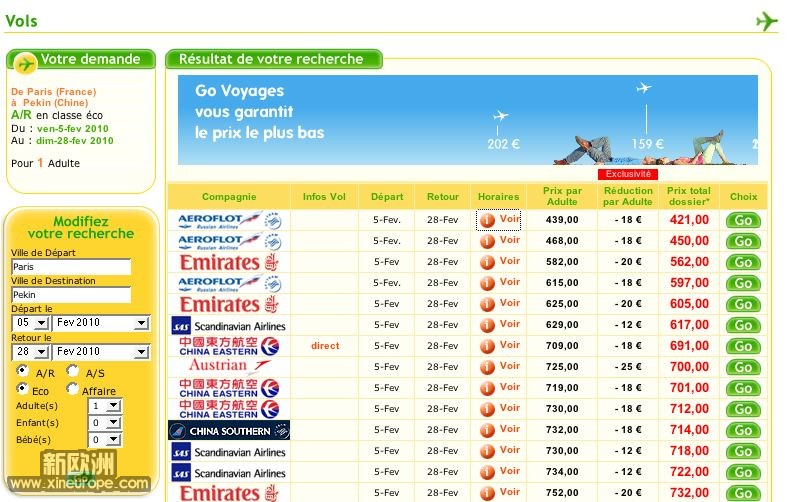The image size is (795, 502).
Task: Click the Prix par Adulte column header
Action: coord(562,196)
